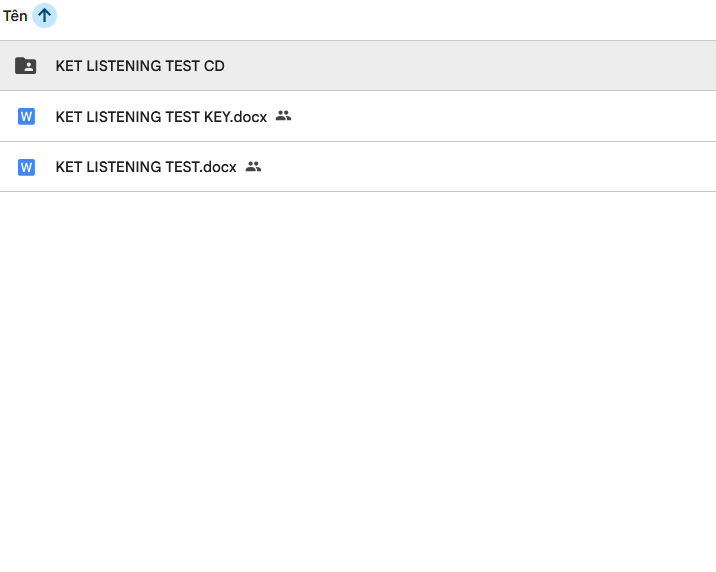Click the Tên column header label
716x572 pixels.
point(15,16)
